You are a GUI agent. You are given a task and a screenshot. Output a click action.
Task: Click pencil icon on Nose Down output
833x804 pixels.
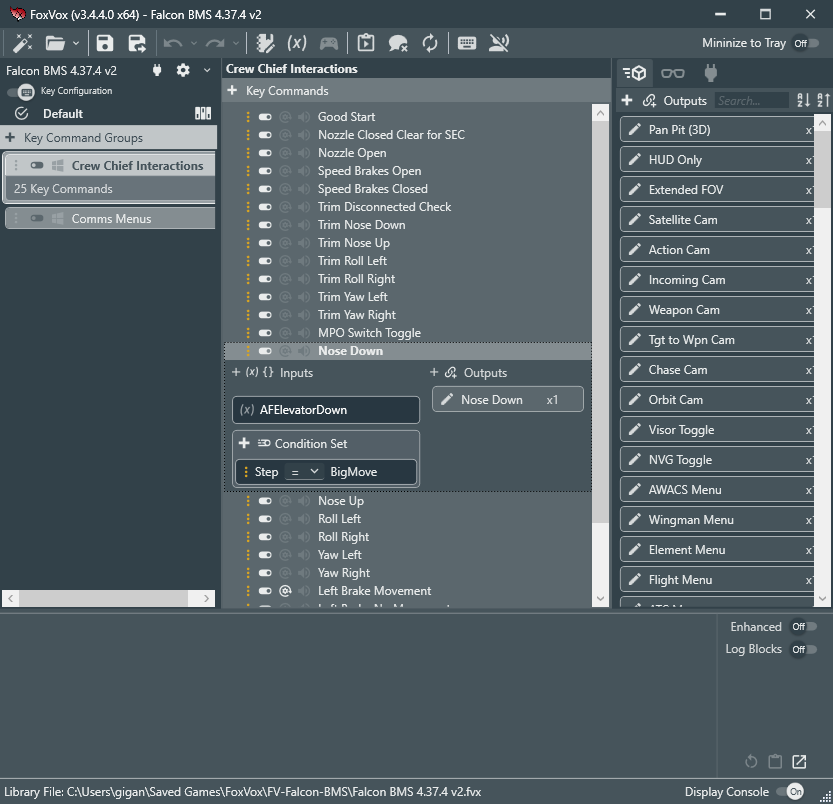[447, 399]
